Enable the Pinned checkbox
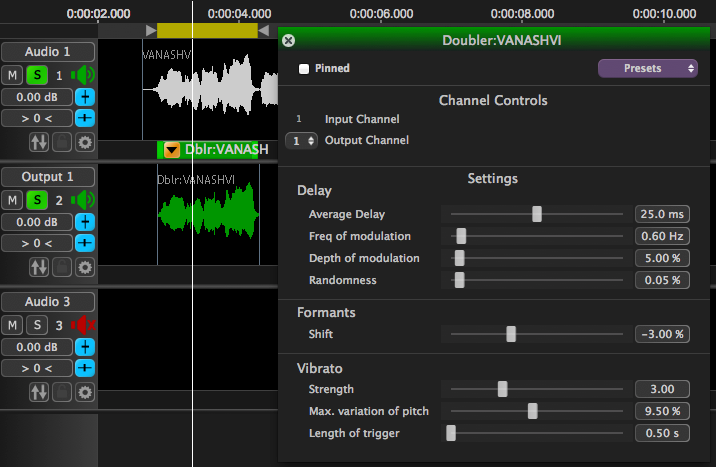 click(304, 69)
